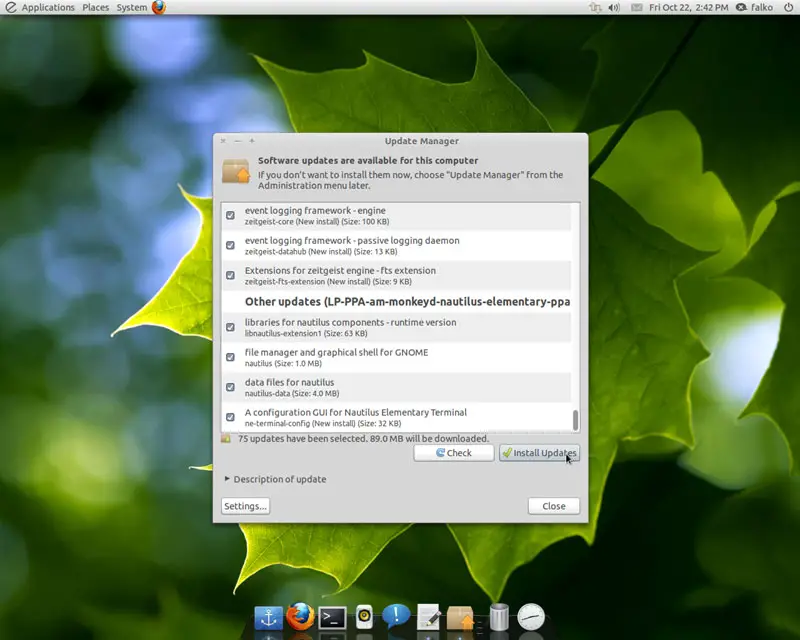800x640 pixels.
Task: Open the Places menu
Action: pyautogui.click(x=95, y=7)
